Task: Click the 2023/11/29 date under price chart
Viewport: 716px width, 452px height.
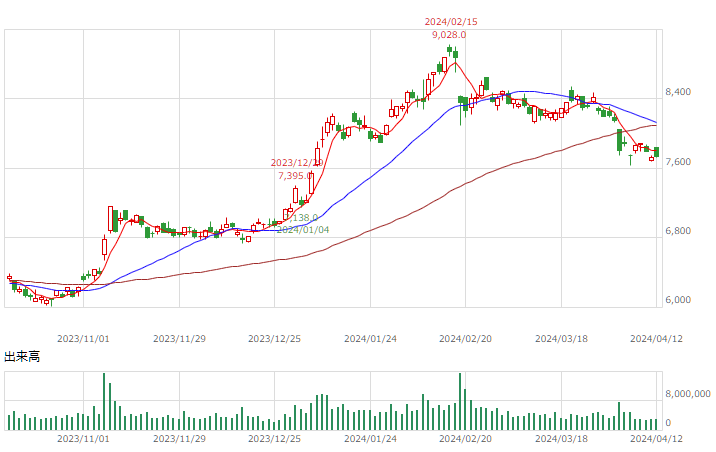Action: [x=179, y=339]
